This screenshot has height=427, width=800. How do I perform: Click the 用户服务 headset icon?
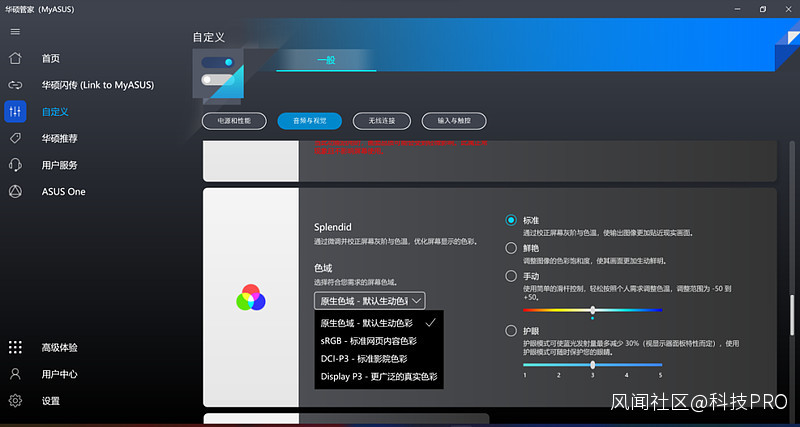[15, 165]
